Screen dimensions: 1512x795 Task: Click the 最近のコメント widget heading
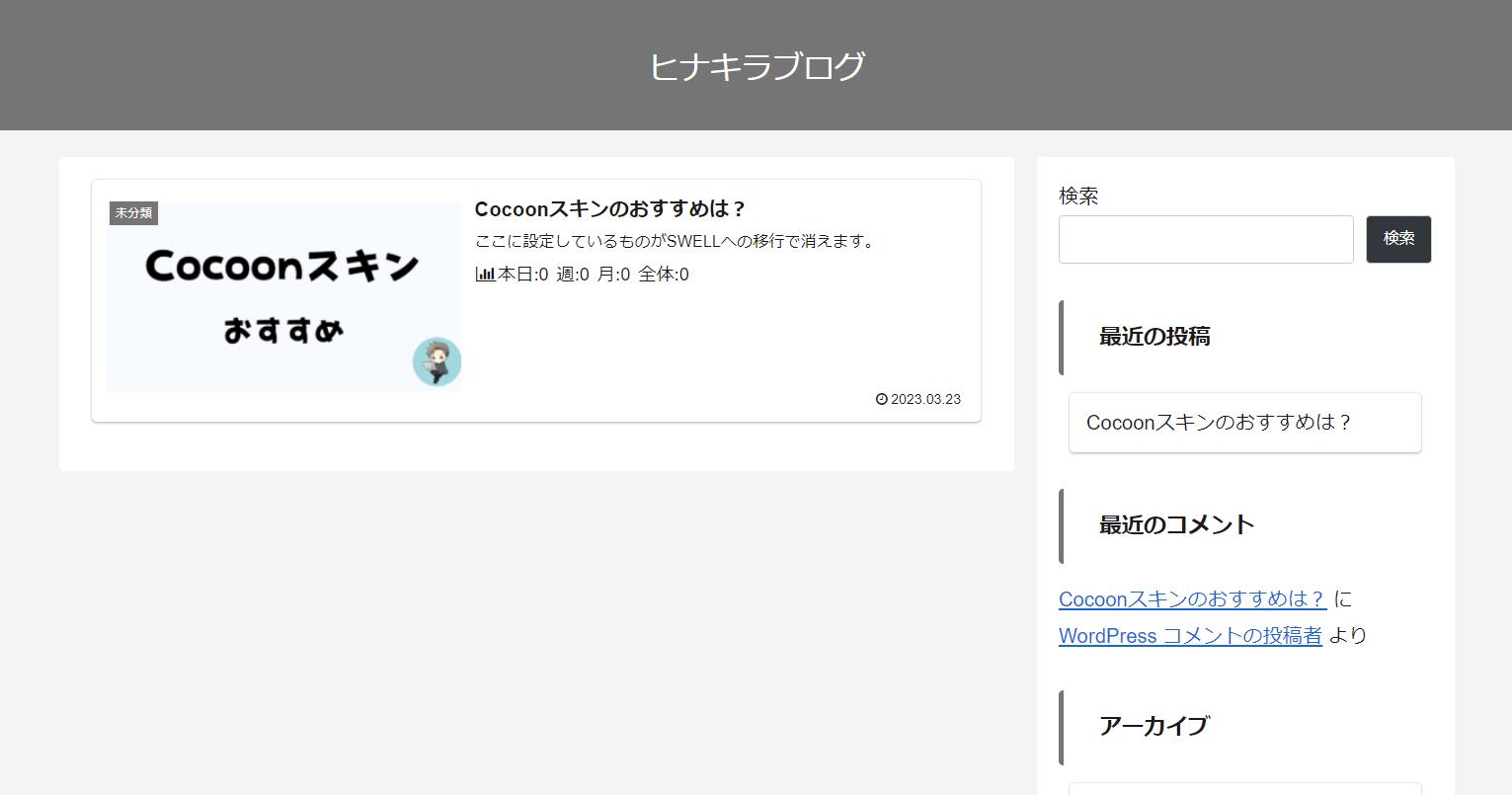1176,525
